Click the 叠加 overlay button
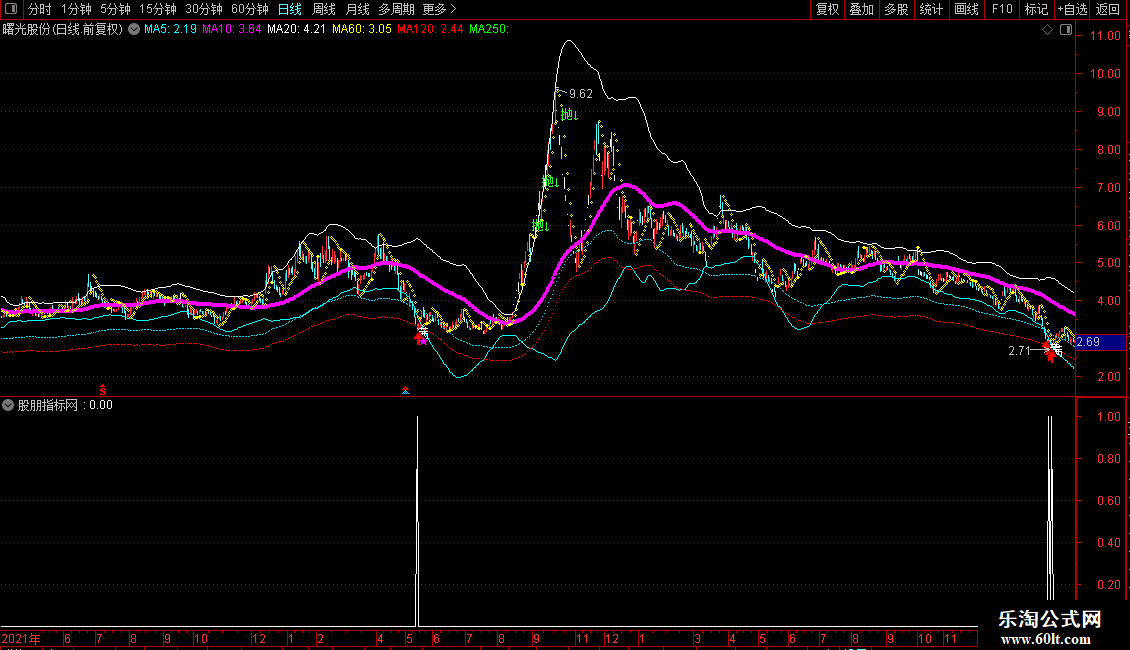 (x=861, y=9)
